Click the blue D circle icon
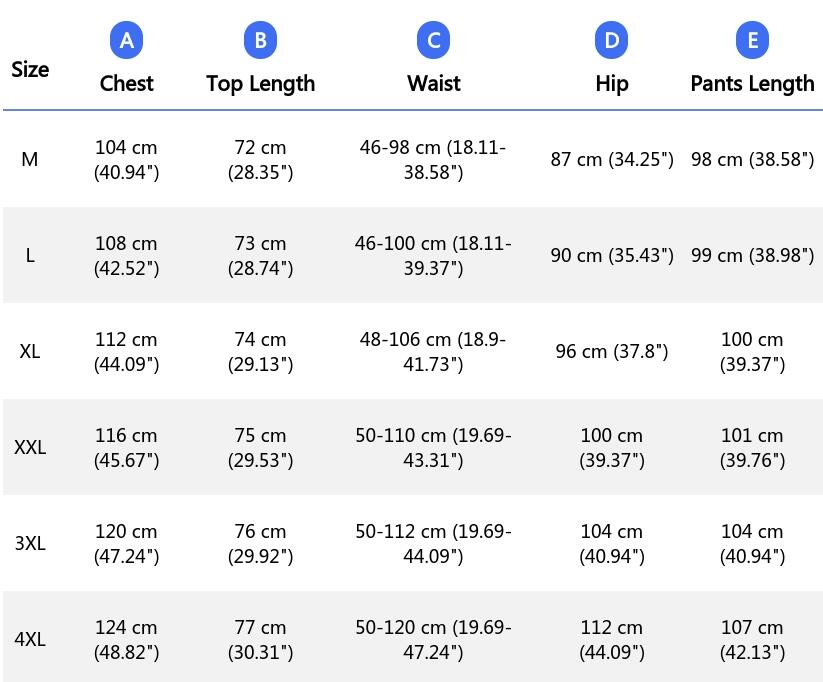 (x=611, y=40)
